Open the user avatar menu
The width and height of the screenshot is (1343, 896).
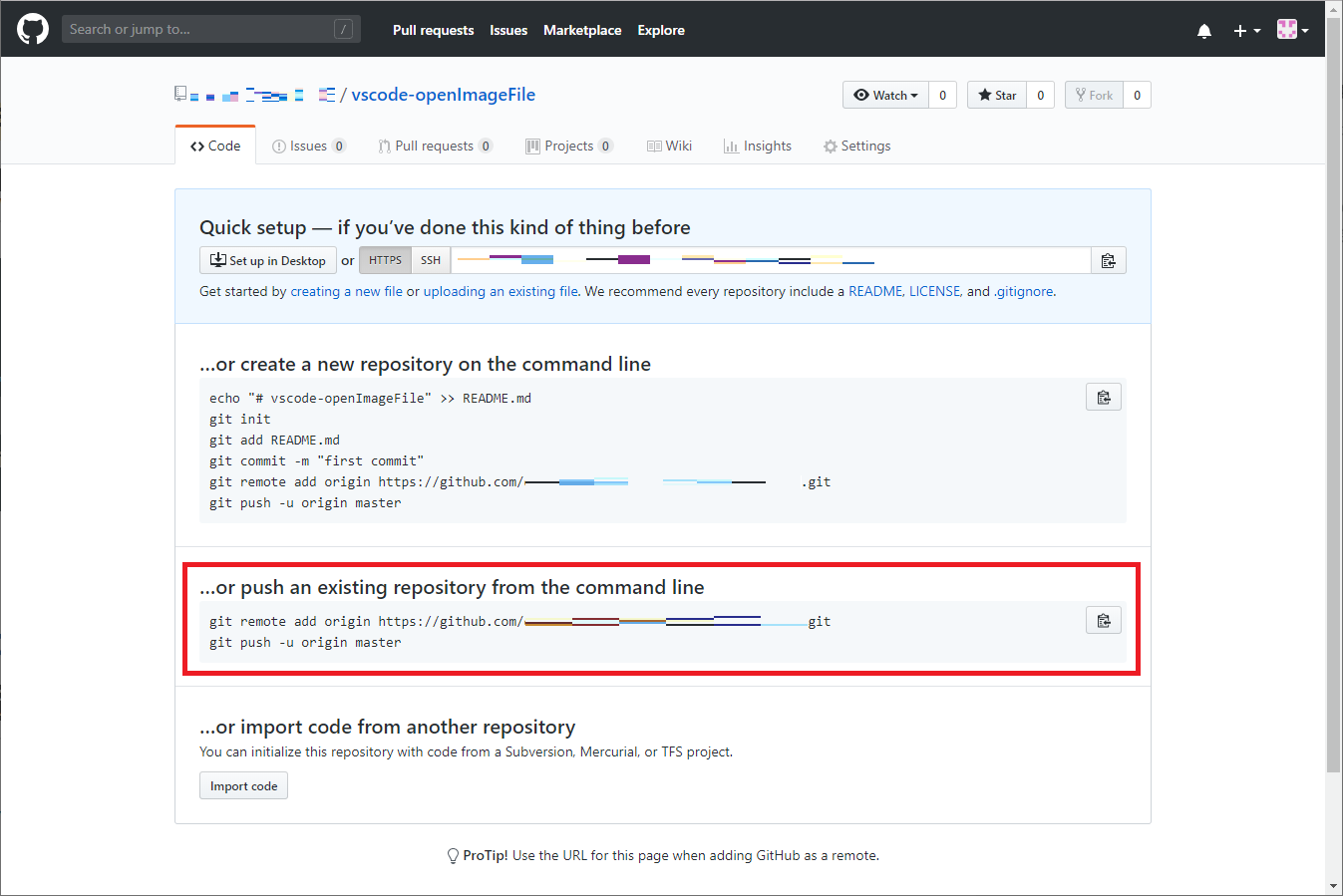(1292, 30)
